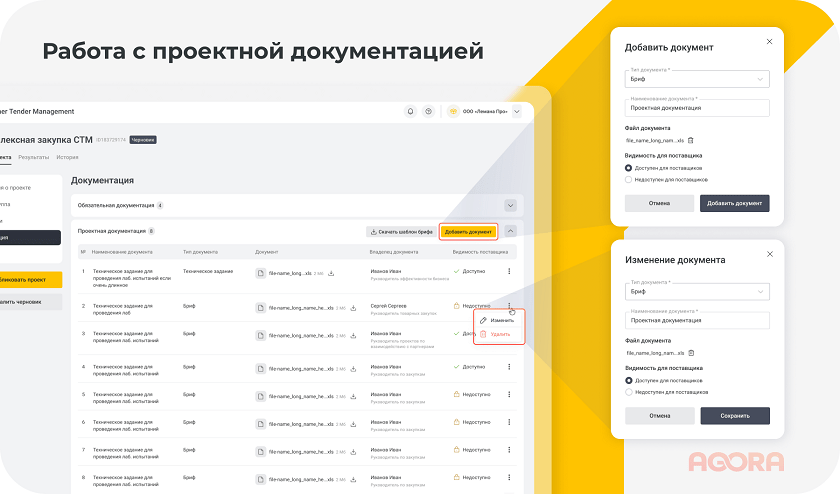The width and height of the screenshot is (840, 494).
Task: Open the company switcher chevron in the header
Action: coord(517,111)
